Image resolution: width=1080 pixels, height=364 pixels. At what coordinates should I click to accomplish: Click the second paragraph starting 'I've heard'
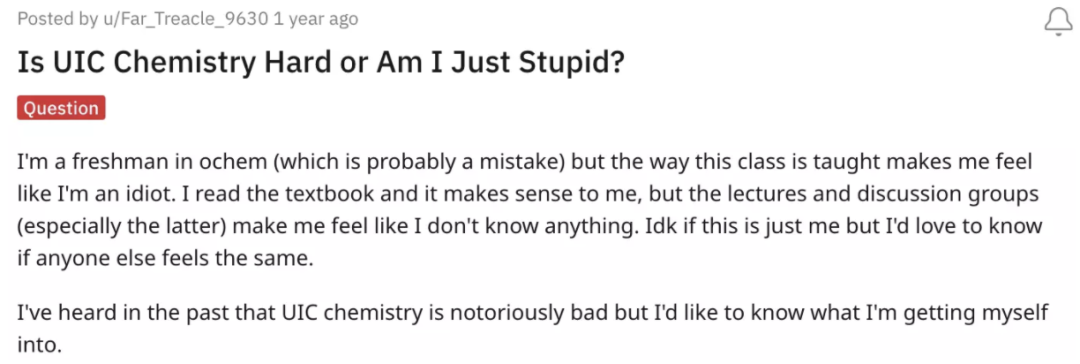tap(532, 327)
